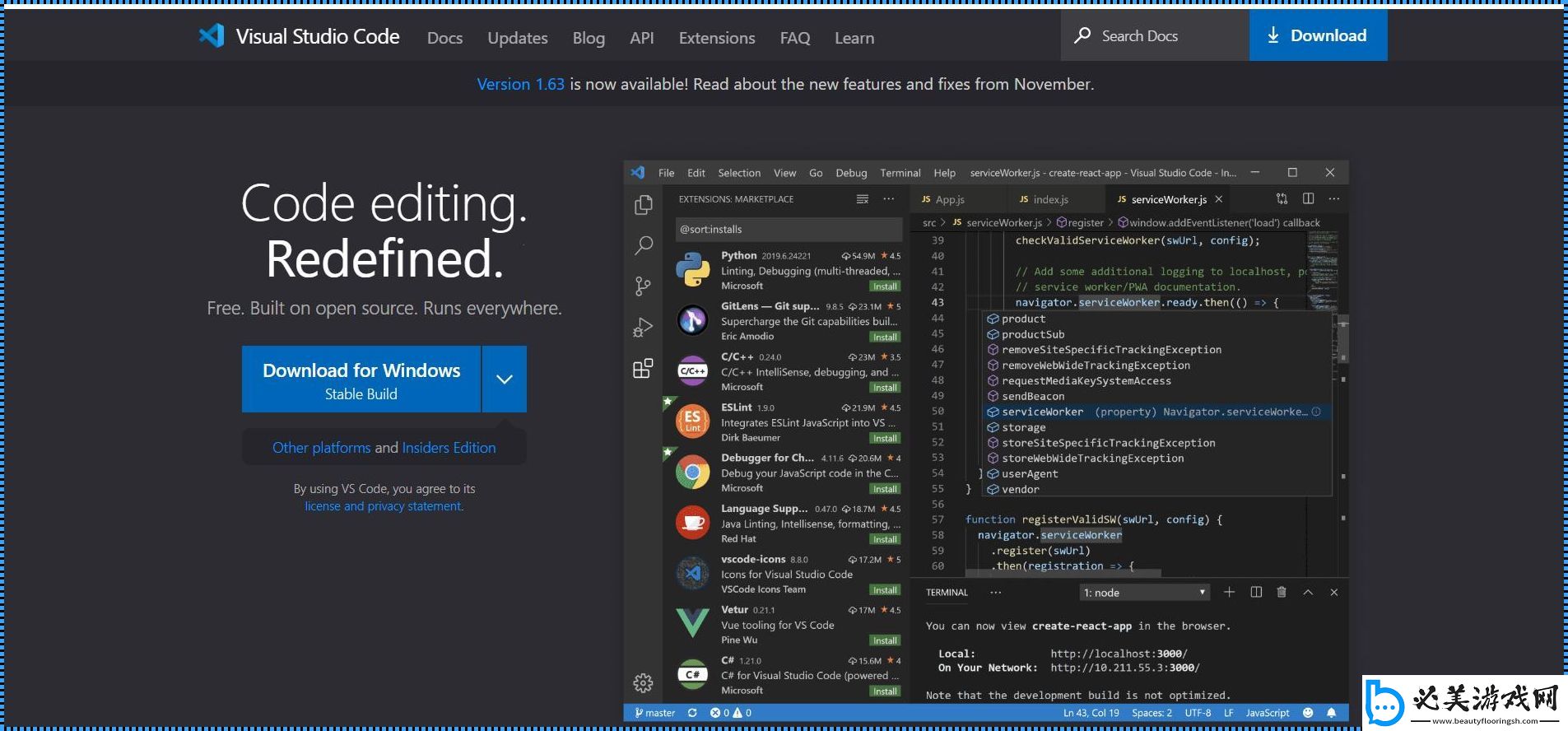This screenshot has width=1568, height=731.
Task: Expand download options chevron beside Download for Windows
Action: tap(505, 379)
